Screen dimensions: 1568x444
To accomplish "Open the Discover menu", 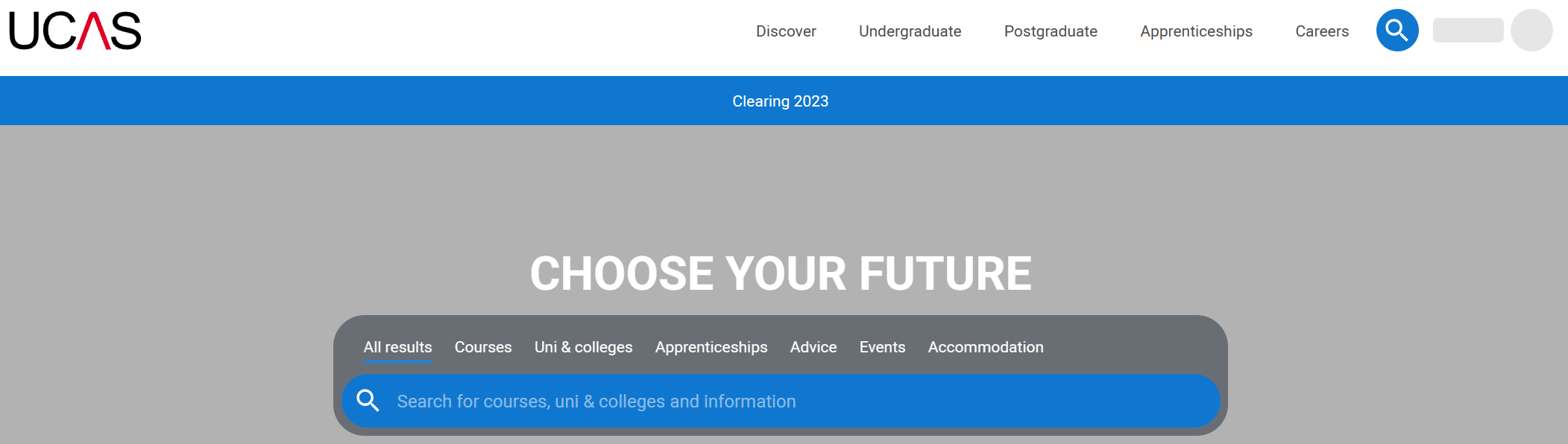I will [786, 31].
